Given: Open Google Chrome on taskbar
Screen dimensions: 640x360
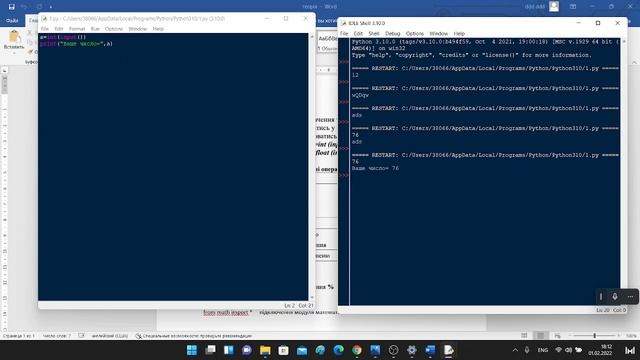Looking at the screenshot, I should pos(357,350).
